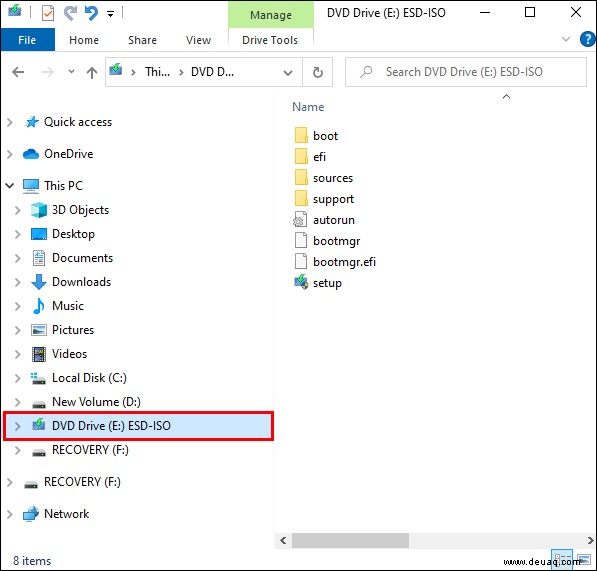Click the horizontal scrollbar thumb
Screen dimensions: 597x571
tap(350, 540)
